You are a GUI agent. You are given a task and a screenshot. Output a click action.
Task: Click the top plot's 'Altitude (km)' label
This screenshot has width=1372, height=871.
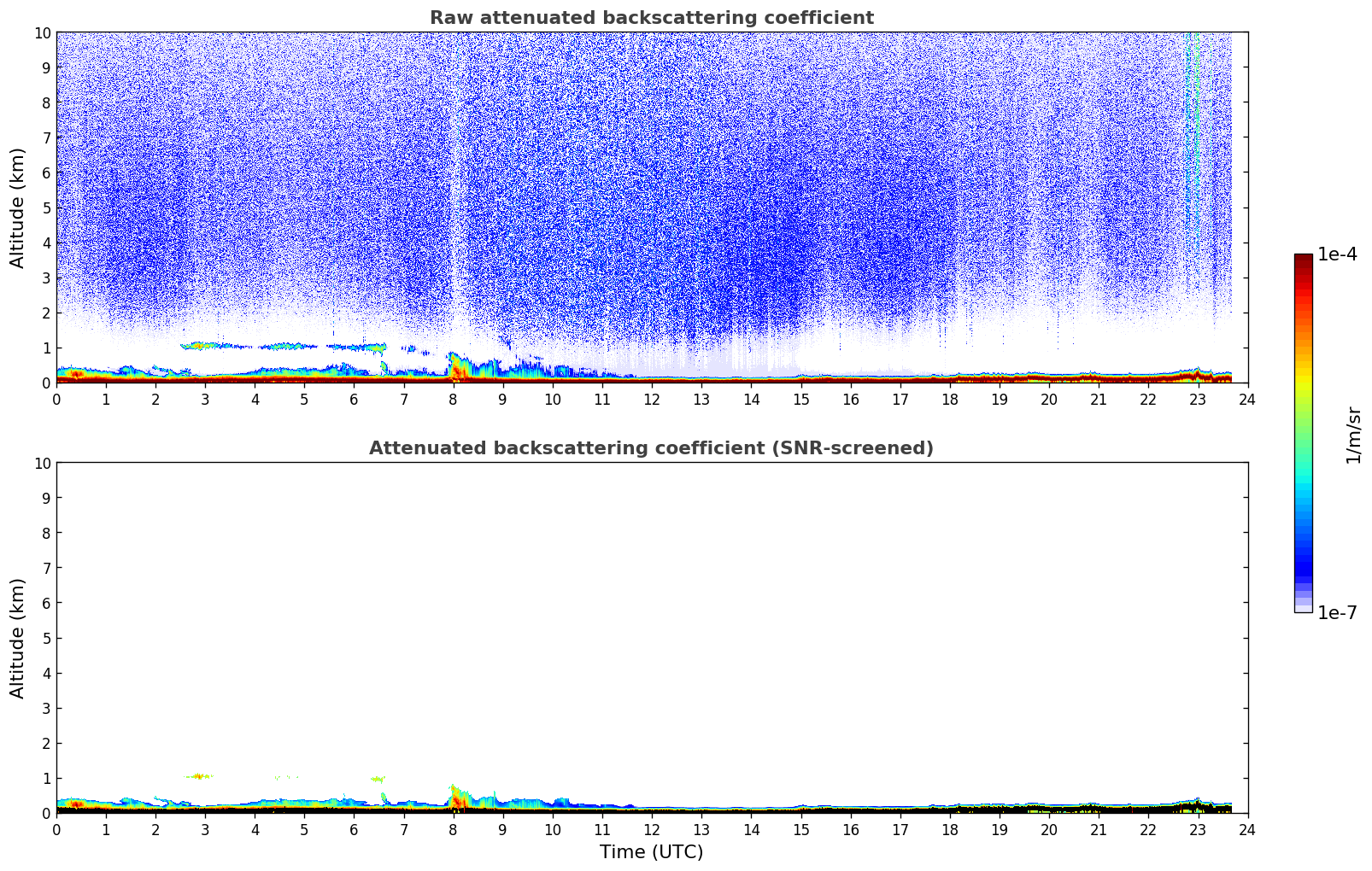(18, 208)
